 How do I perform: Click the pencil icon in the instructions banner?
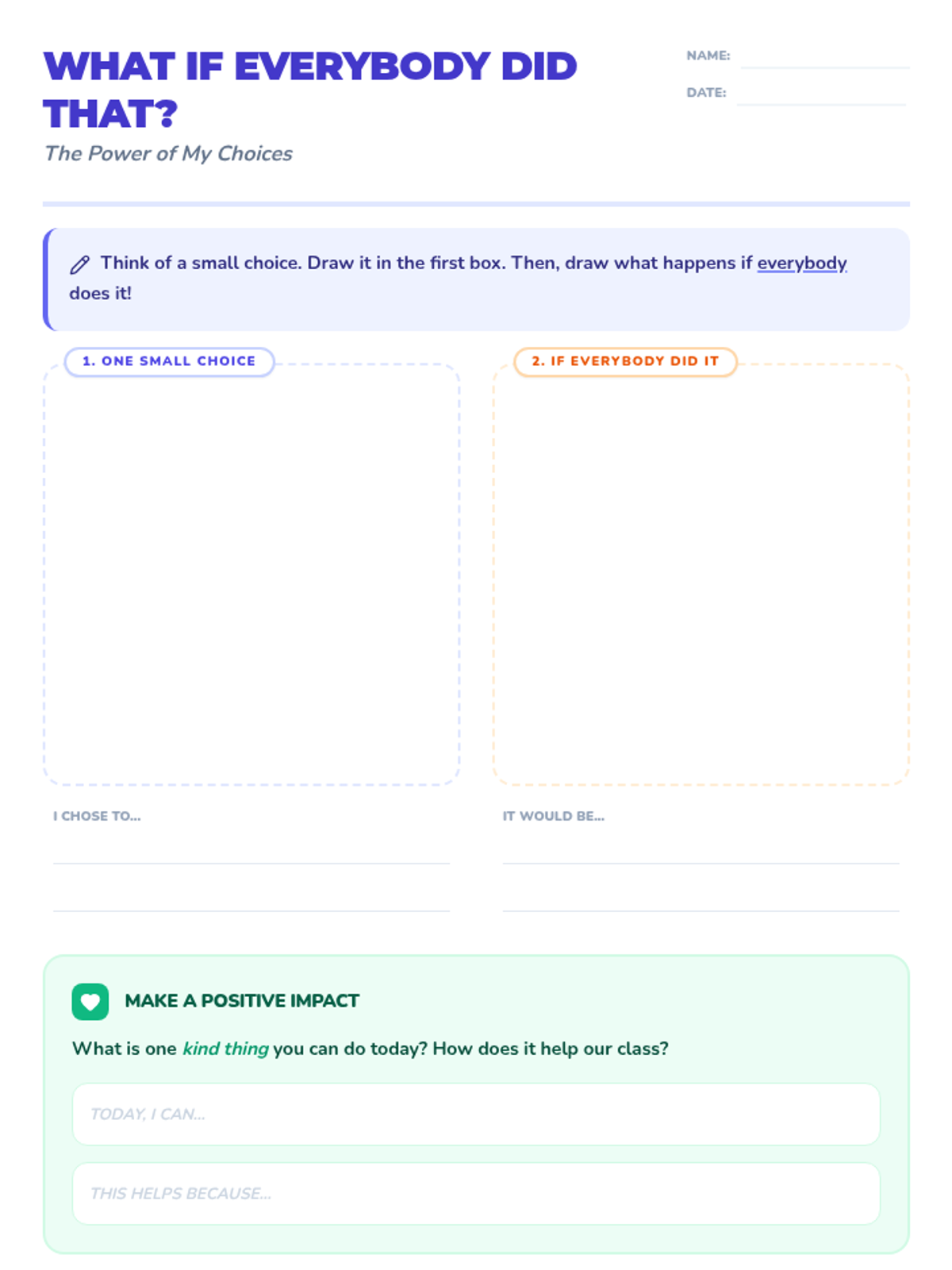(x=79, y=264)
